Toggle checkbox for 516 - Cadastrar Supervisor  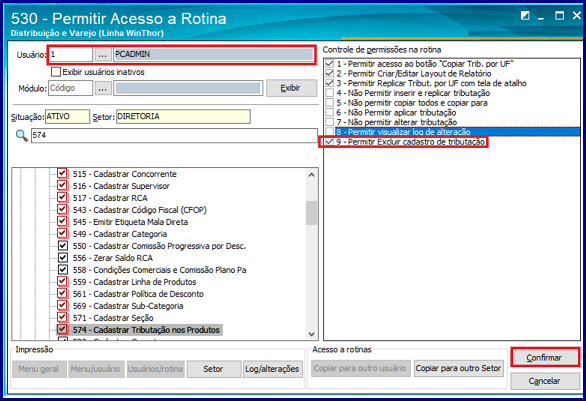coord(62,186)
